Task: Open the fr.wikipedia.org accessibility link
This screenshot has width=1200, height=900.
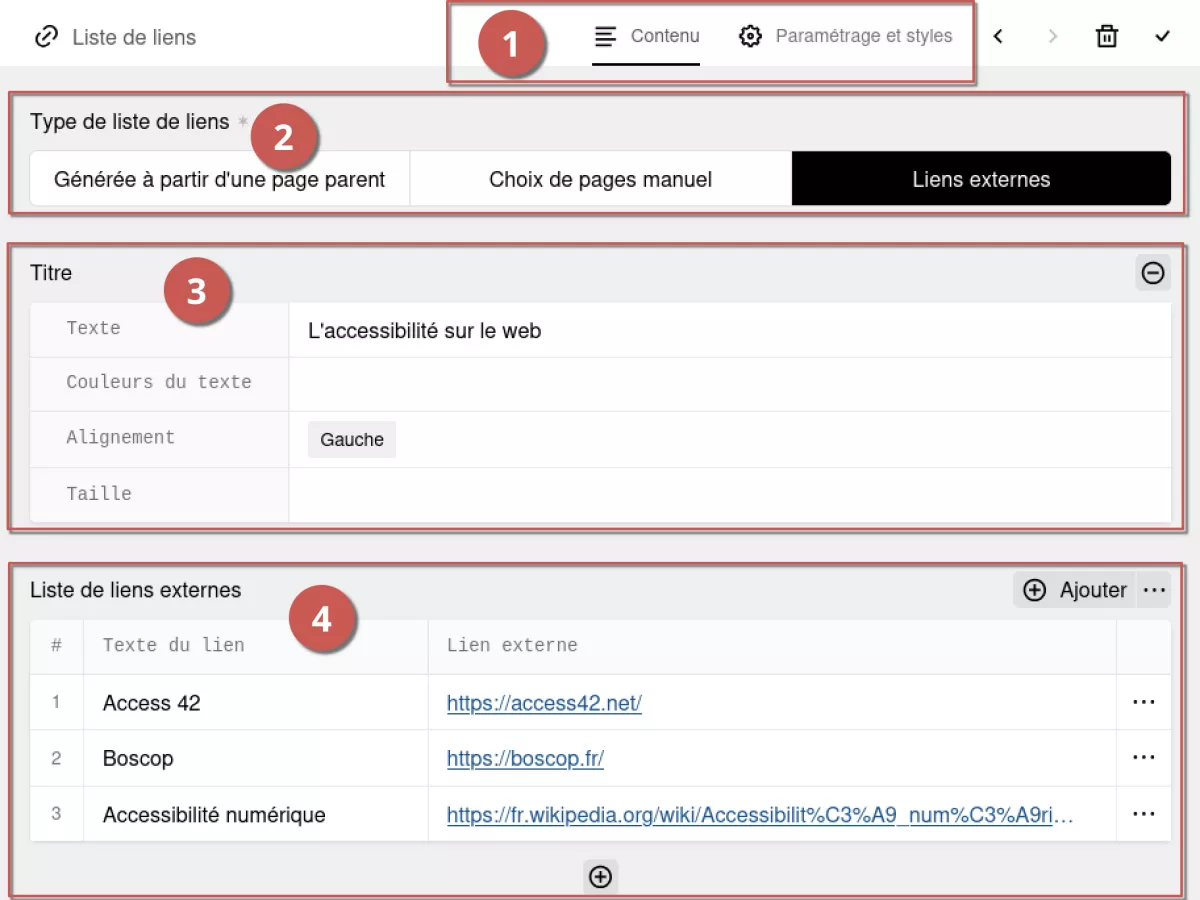Action: [760, 815]
